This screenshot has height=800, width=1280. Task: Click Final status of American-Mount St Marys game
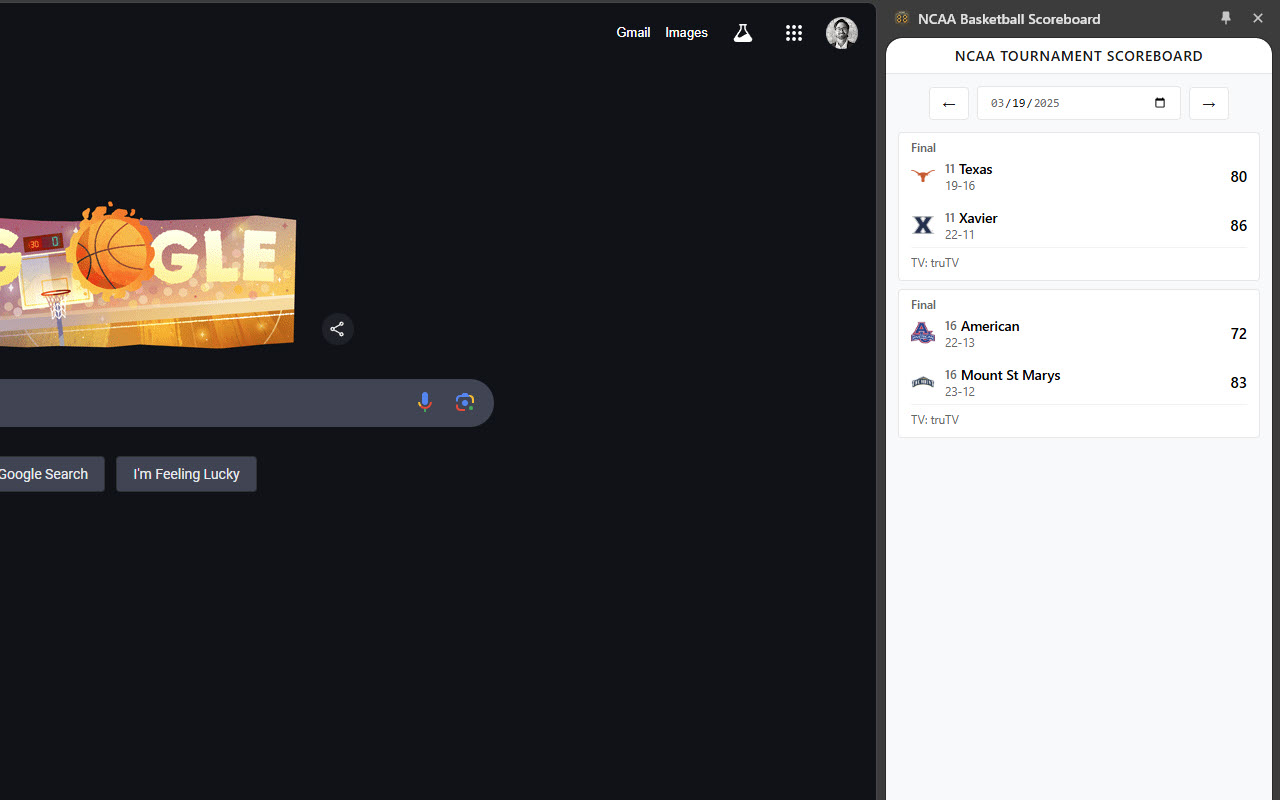923,305
